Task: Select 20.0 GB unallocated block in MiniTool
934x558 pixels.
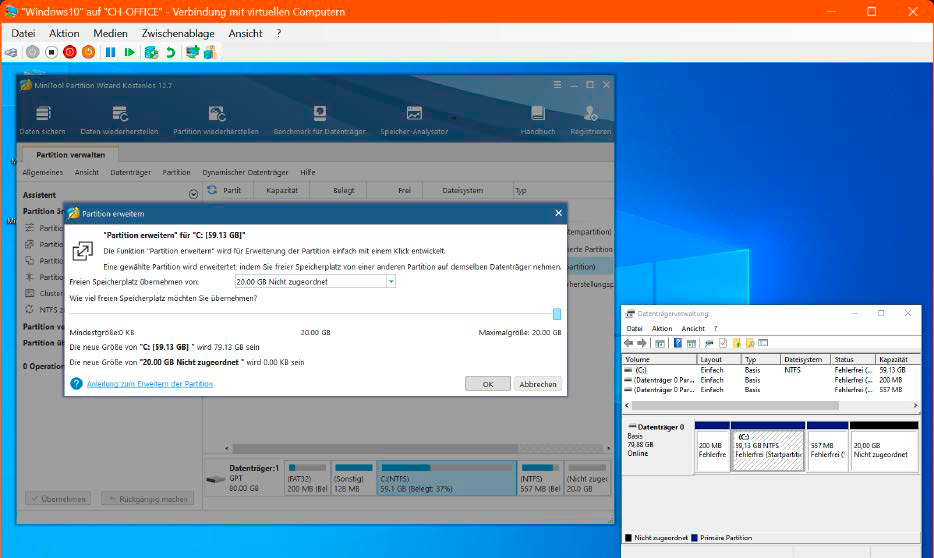Action: click(587, 478)
